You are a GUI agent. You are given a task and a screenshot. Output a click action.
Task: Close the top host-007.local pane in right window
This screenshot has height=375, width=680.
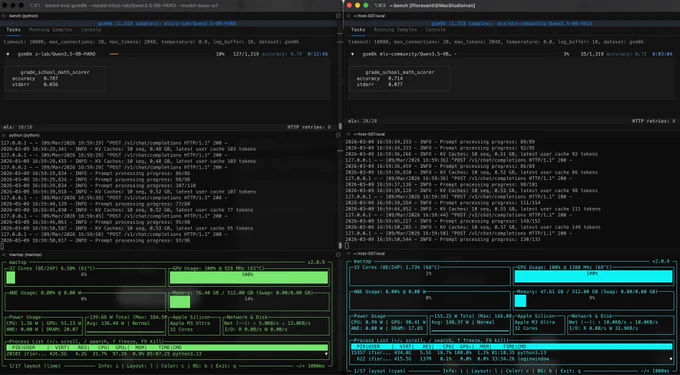(x=348, y=16)
